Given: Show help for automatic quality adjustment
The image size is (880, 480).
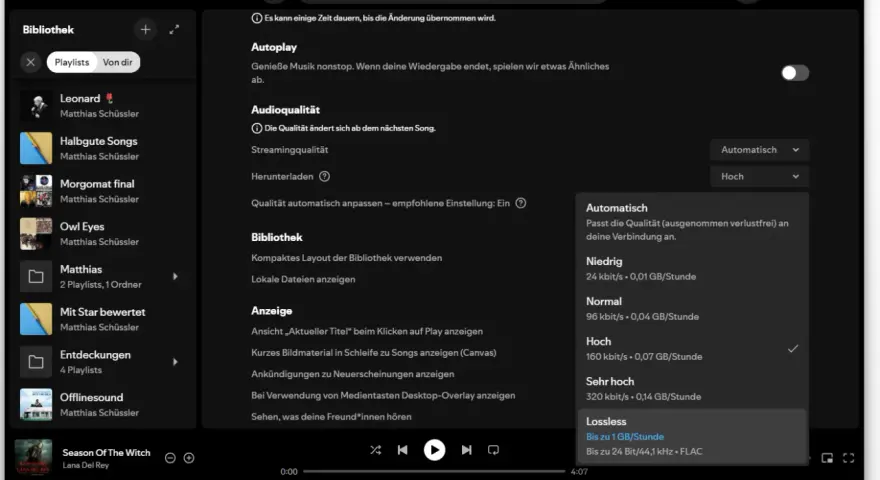Looking at the screenshot, I should click(x=521, y=203).
